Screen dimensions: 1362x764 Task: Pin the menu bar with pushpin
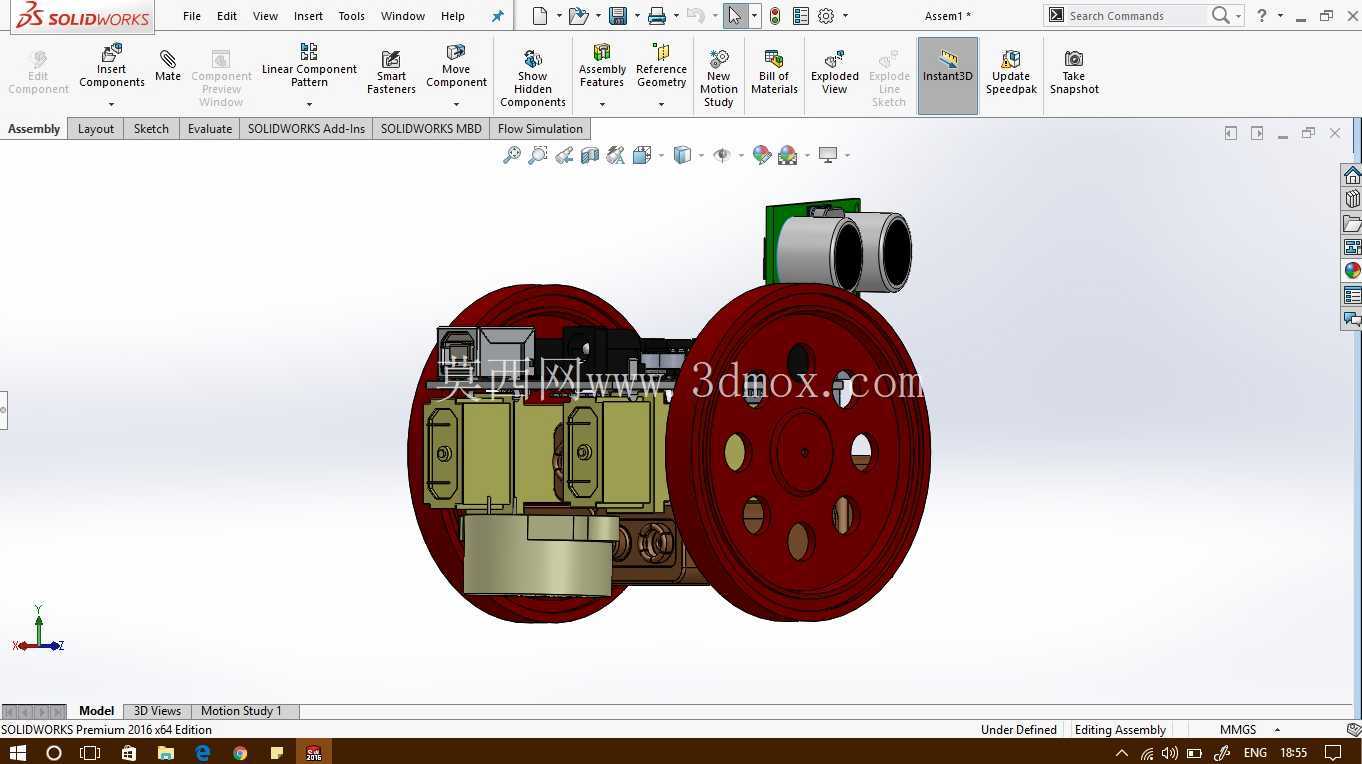[497, 16]
